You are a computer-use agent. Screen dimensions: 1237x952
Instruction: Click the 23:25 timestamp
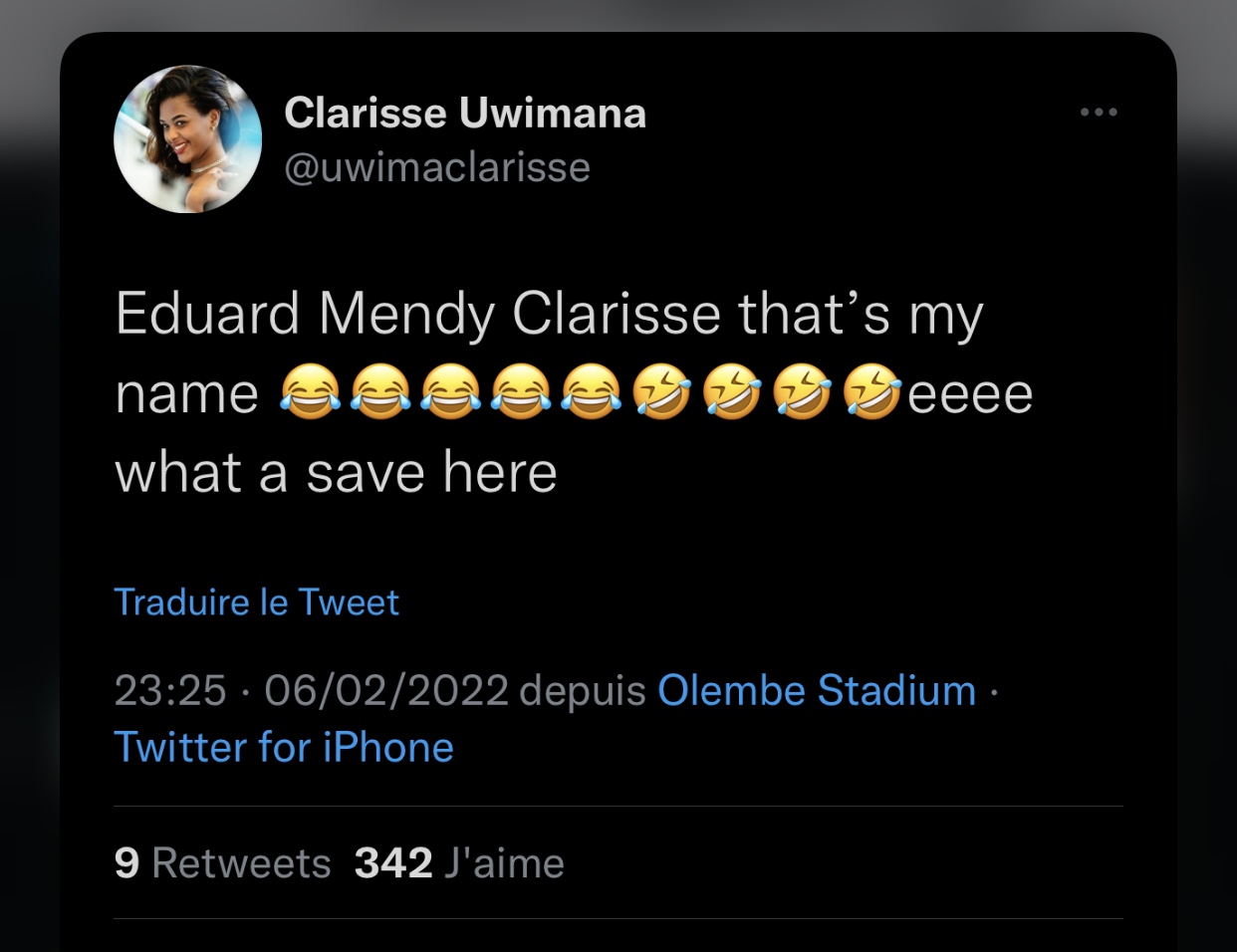(170, 690)
